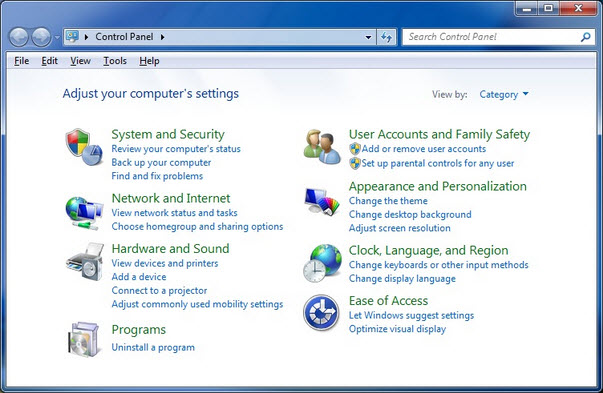
Task: Open the View menu
Action: click(x=80, y=61)
